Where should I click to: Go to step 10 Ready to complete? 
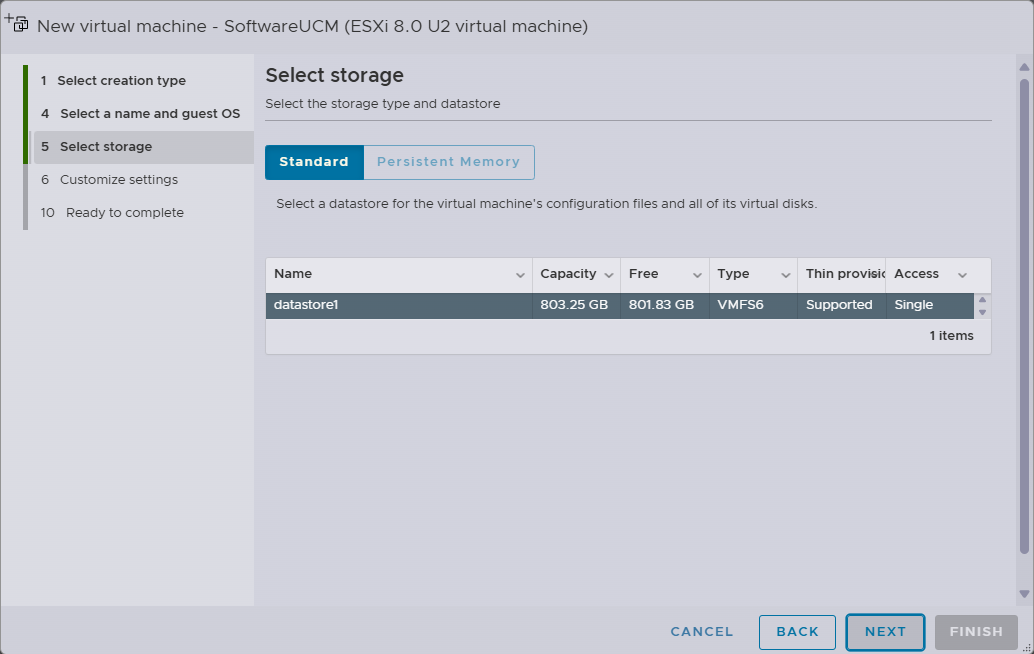(112, 212)
